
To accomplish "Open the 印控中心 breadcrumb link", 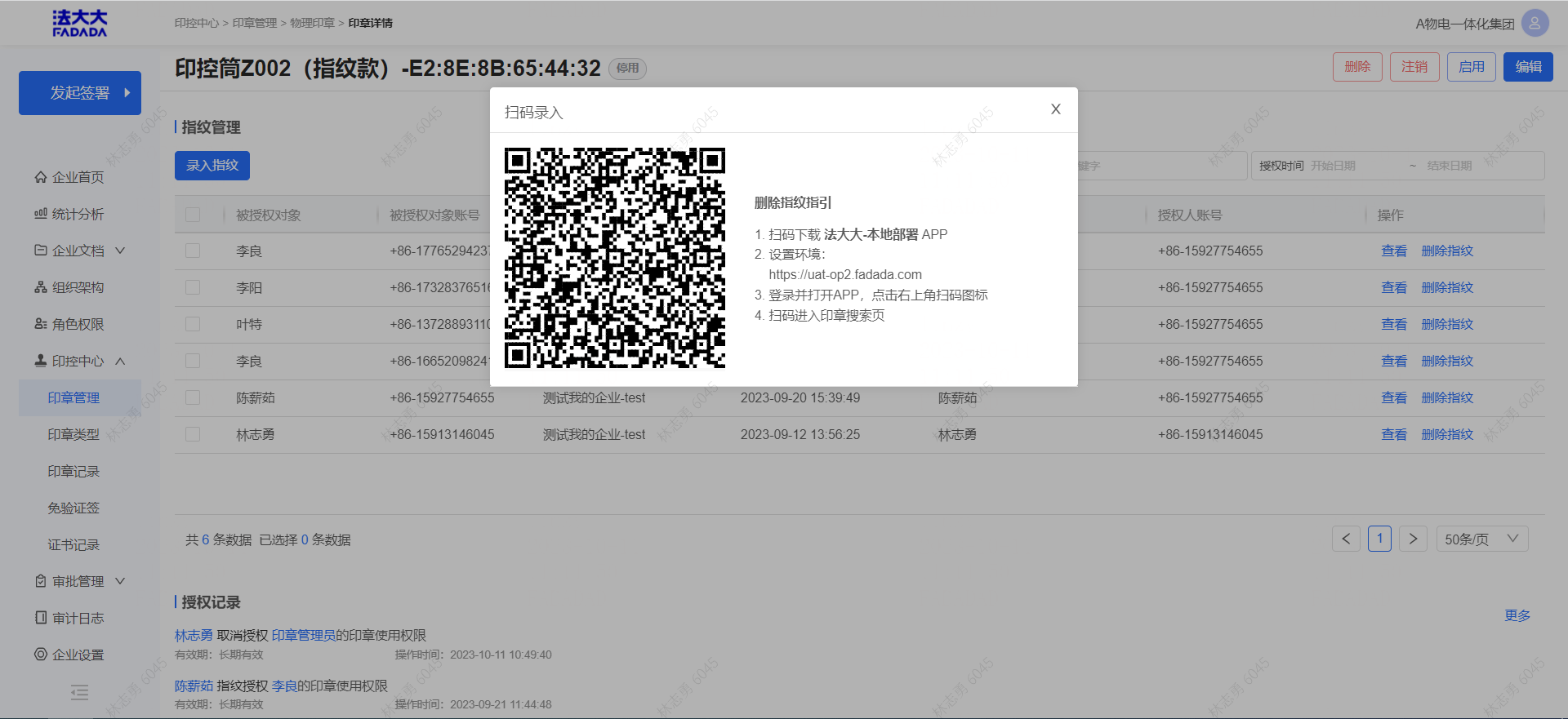I will coord(197,23).
